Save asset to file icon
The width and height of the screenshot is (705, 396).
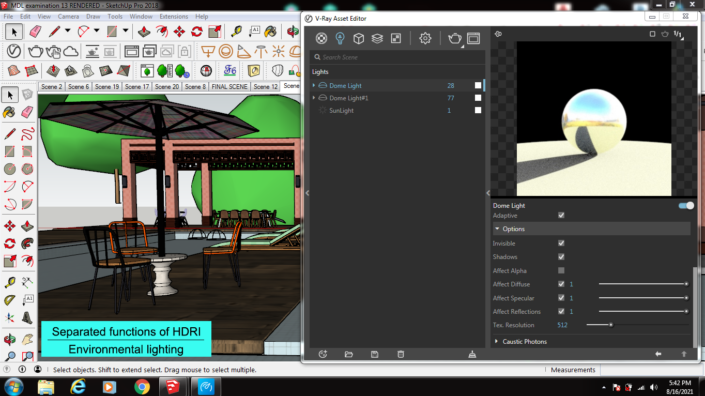375,354
